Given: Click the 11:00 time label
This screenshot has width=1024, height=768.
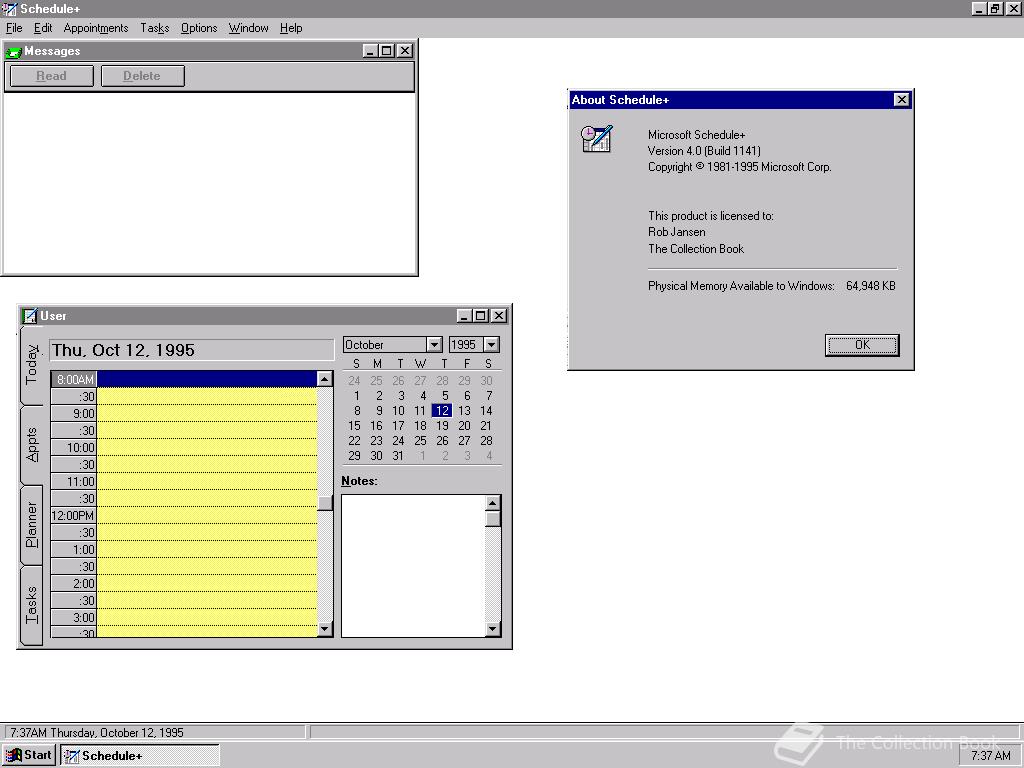Looking at the screenshot, I should pos(74,481).
